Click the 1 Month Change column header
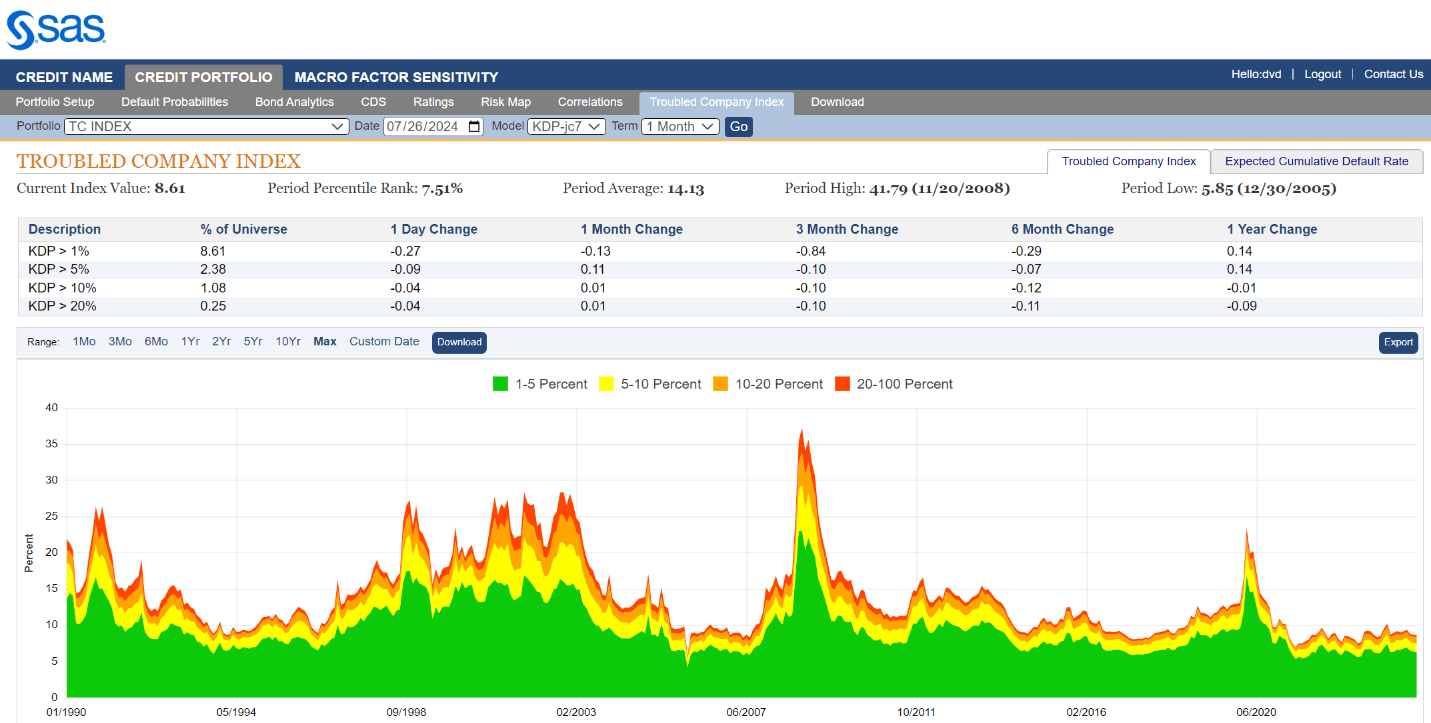Viewport: 1431px width, 723px height. [x=632, y=229]
